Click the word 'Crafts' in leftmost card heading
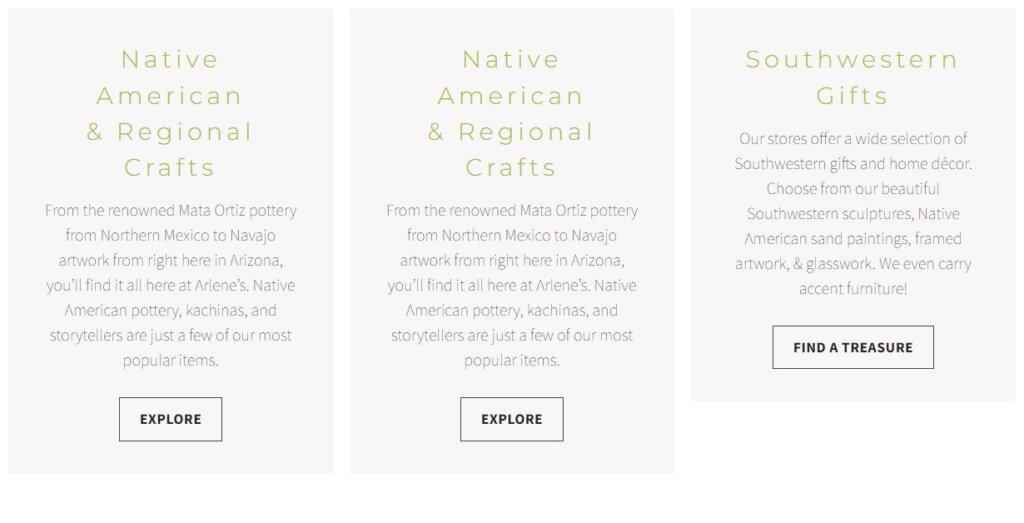1024x523 pixels. coord(170,167)
